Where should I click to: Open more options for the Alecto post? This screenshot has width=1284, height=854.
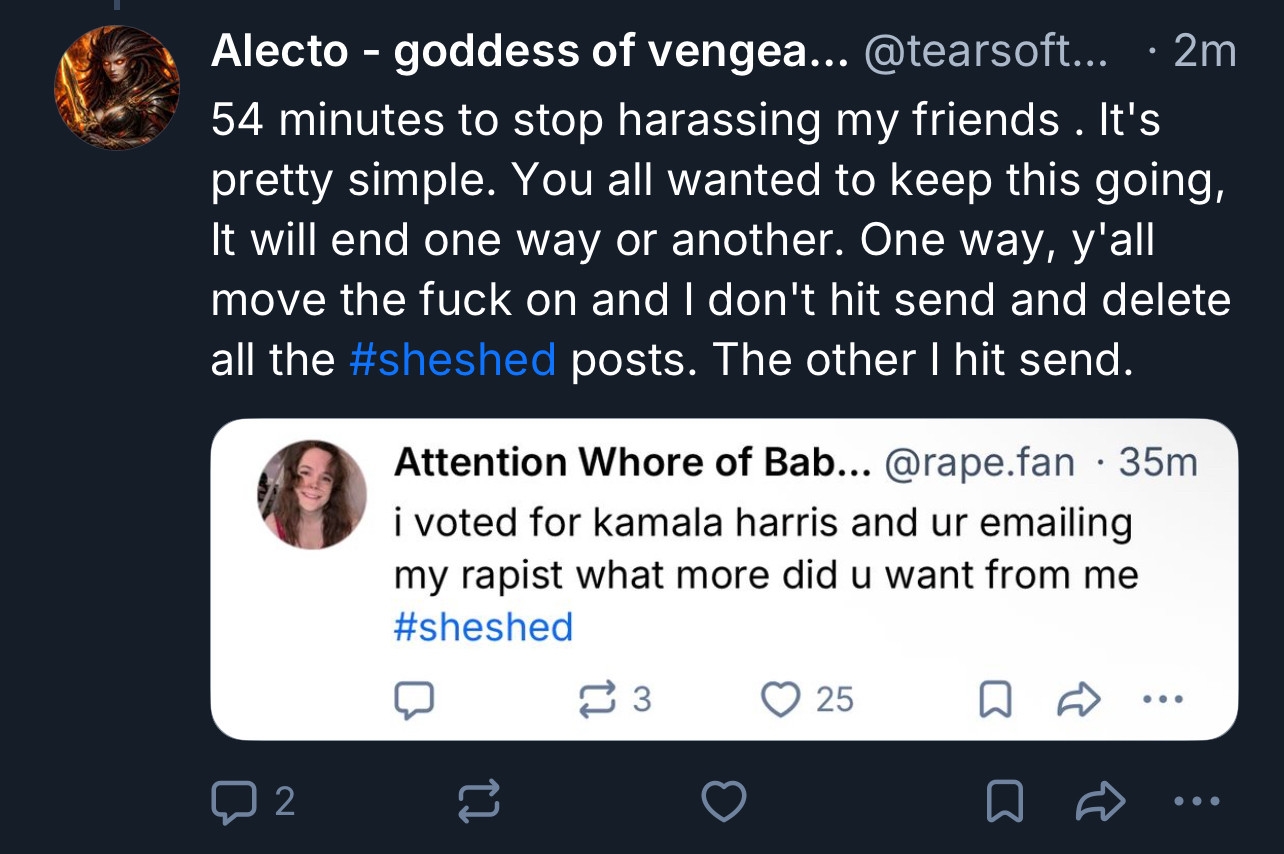[1197, 801]
